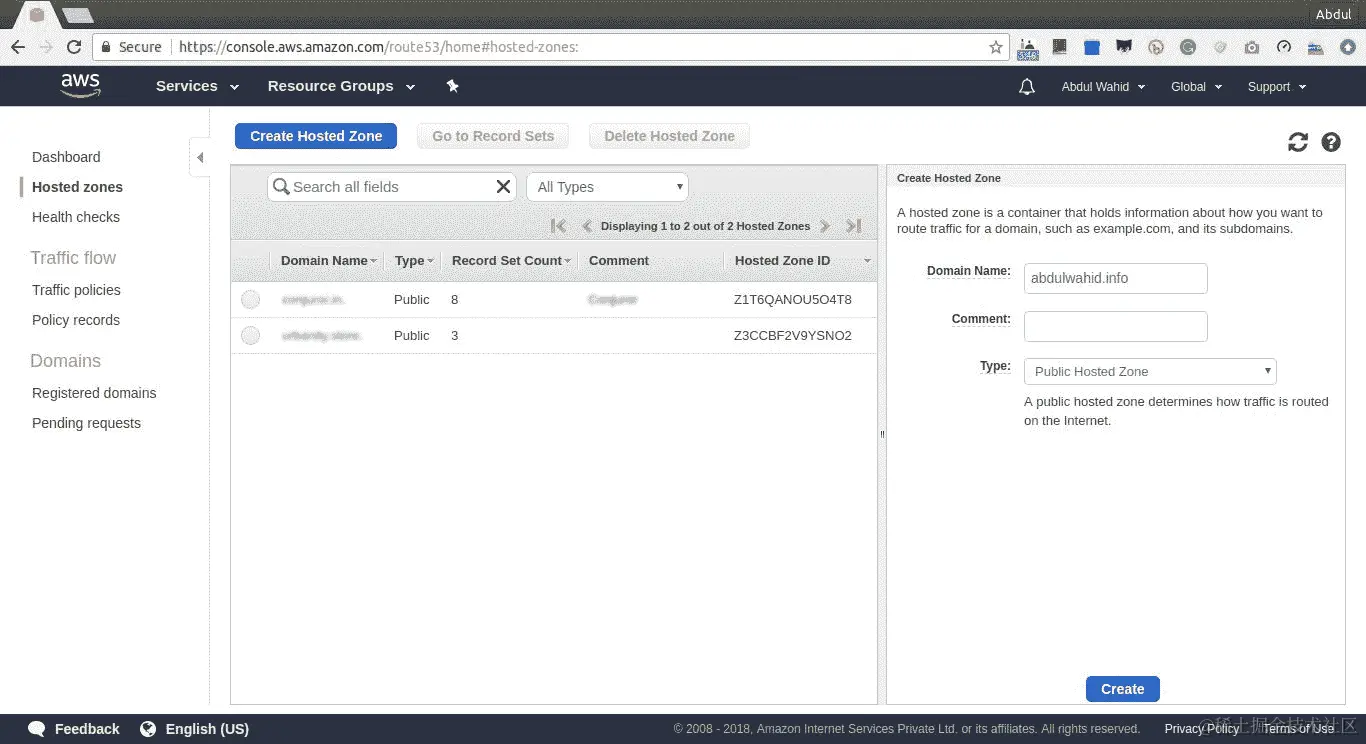Screen dimensions: 1366x744
Task: Open Pending requests in sidebar
Action: point(86,423)
